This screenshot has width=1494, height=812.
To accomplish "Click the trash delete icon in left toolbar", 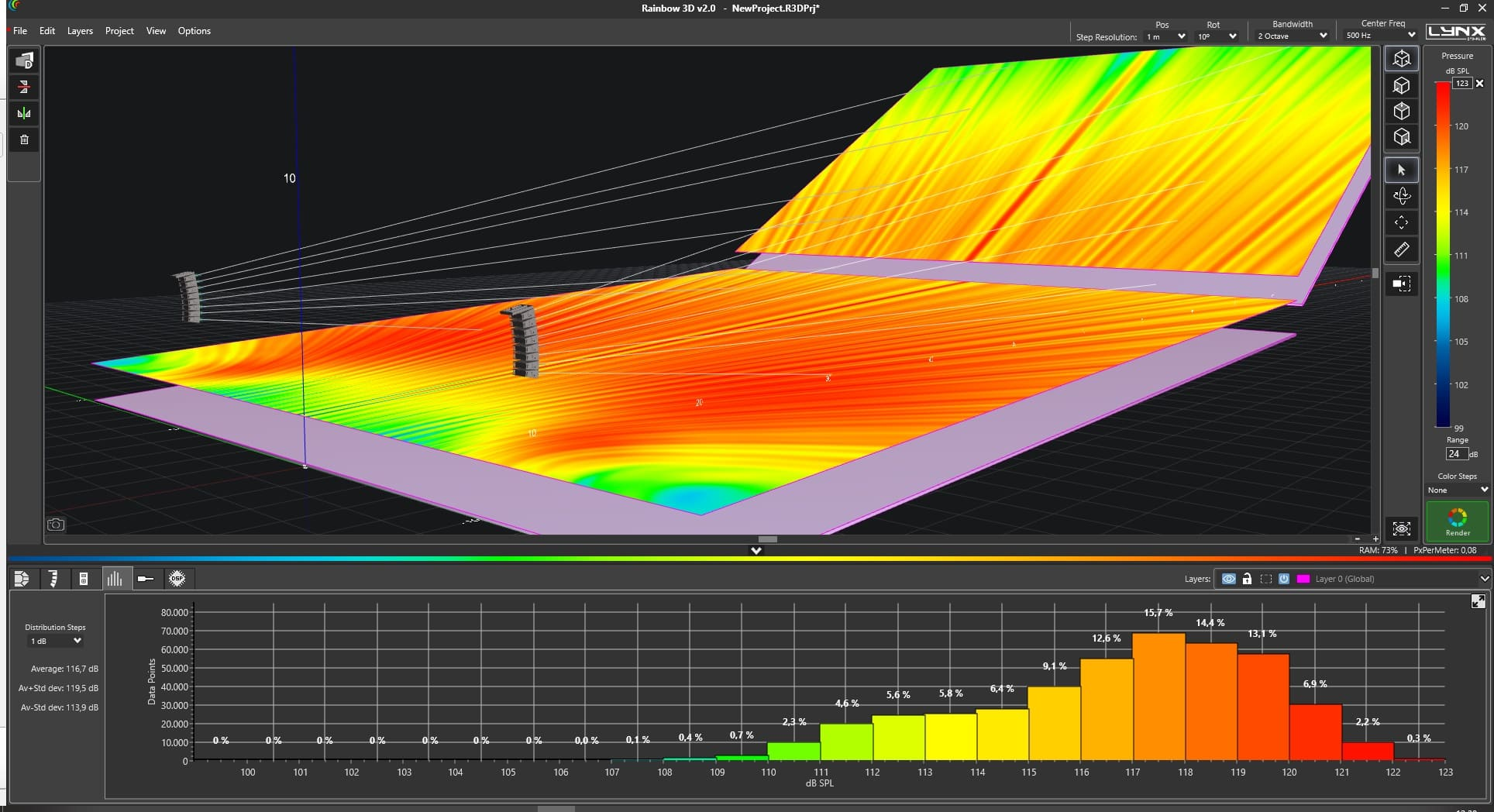I will (24, 139).
